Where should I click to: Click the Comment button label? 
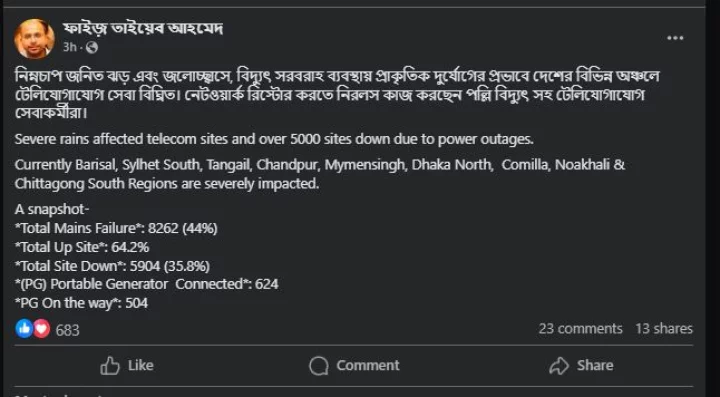tap(368, 365)
